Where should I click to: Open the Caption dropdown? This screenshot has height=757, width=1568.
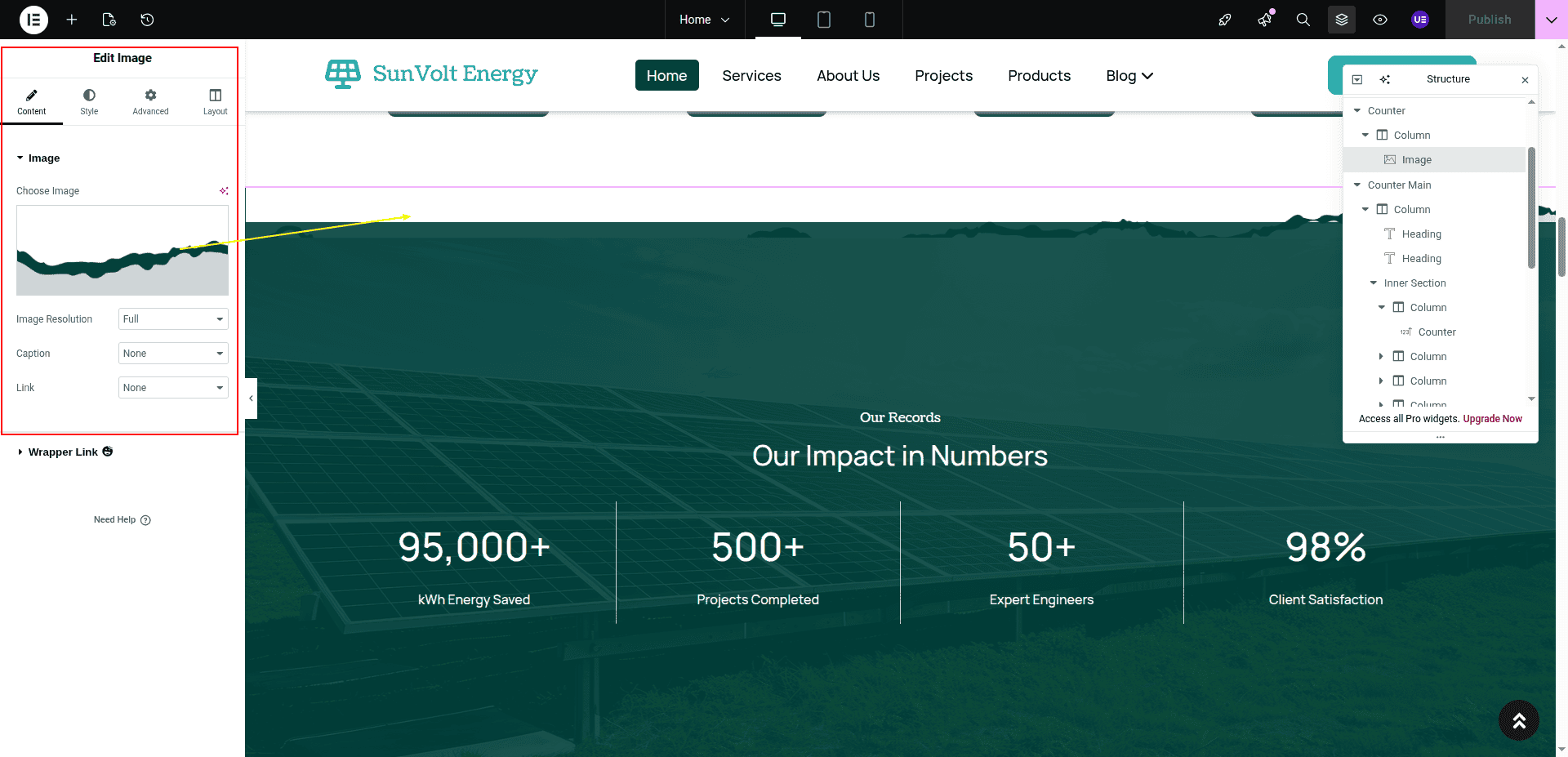[x=173, y=354]
